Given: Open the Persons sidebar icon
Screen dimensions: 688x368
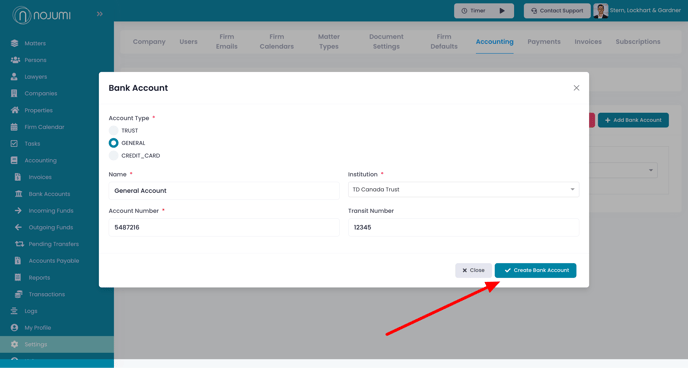Looking at the screenshot, I should pyautogui.click(x=15, y=60).
